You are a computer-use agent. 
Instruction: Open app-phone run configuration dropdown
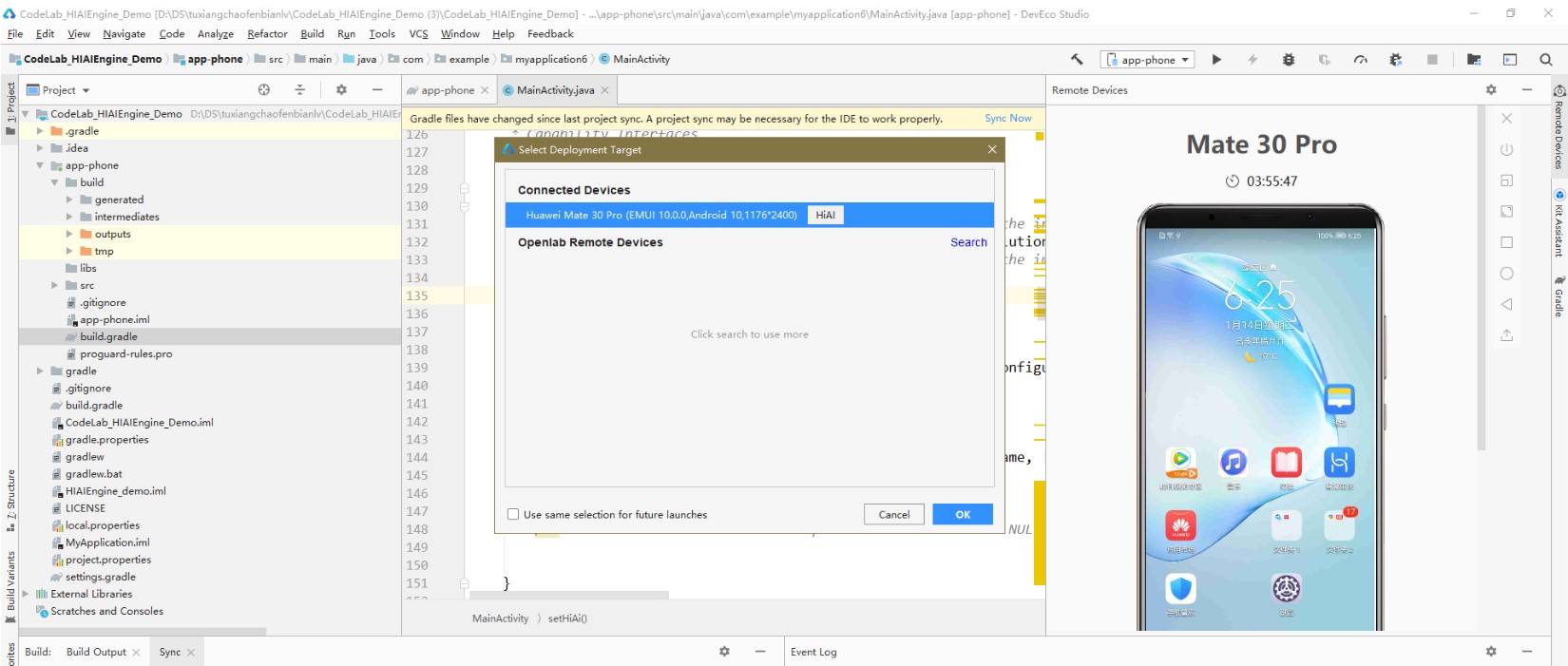coord(1148,59)
